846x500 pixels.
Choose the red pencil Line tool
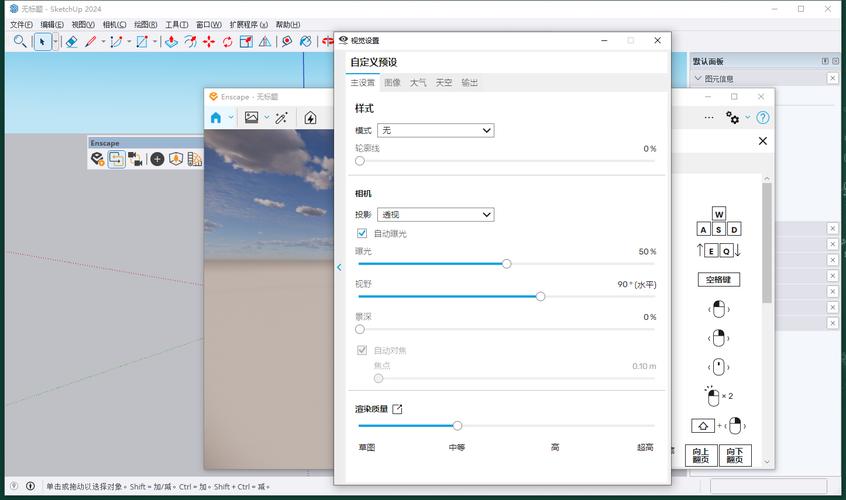click(91, 42)
